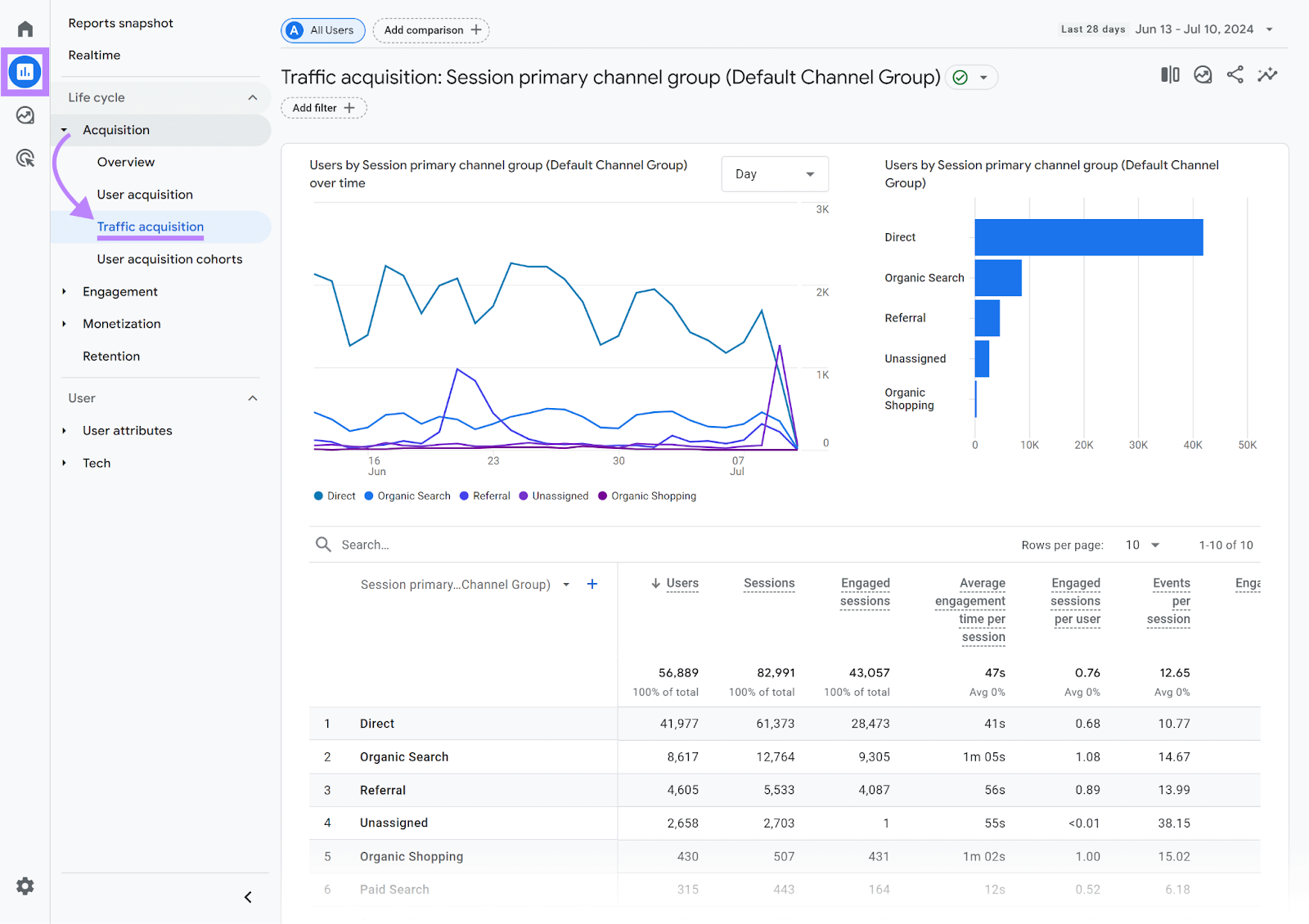Toggle sort direction on the Users column
The width and height of the screenshot is (1309, 924).
654,583
